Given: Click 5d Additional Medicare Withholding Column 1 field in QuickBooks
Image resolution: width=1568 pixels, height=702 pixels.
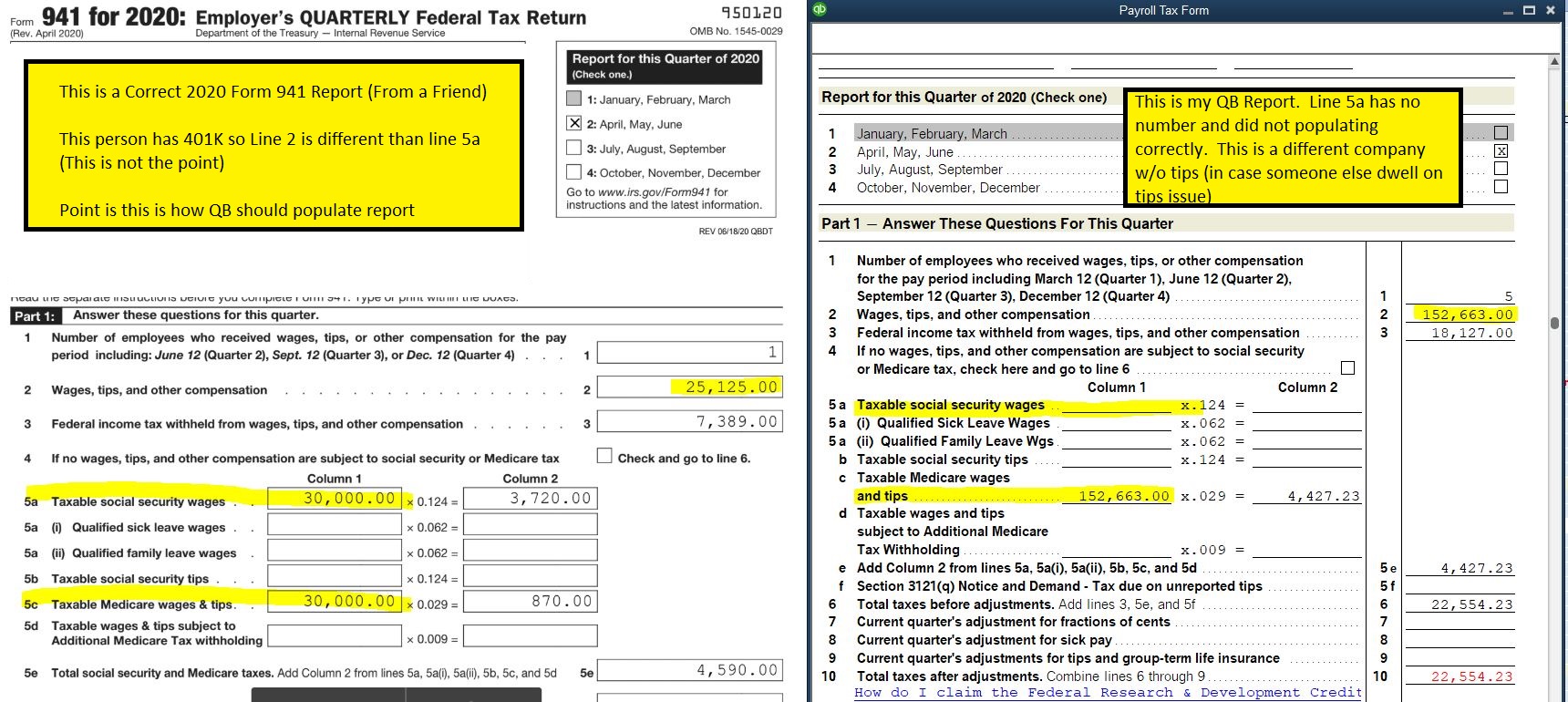Looking at the screenshot, I should pos(1117,550).
